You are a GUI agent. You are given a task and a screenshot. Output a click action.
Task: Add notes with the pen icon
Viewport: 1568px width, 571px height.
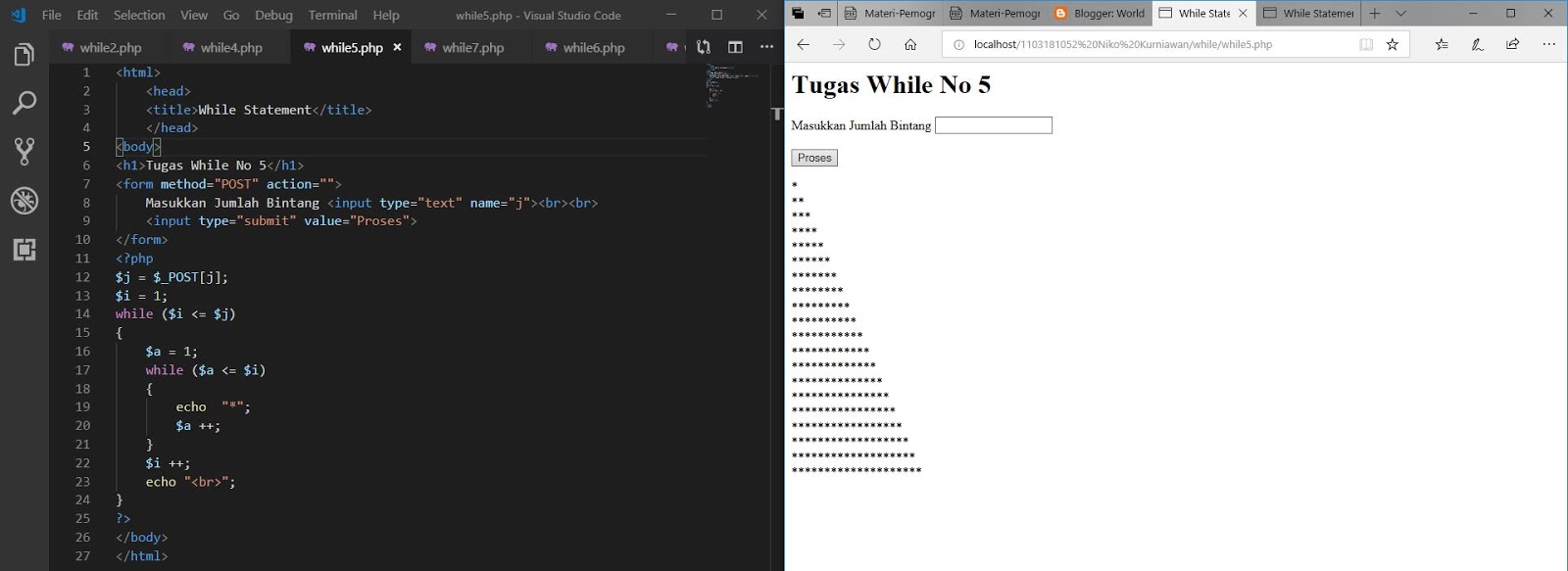pyautogui.click(x=1477, y=44)
